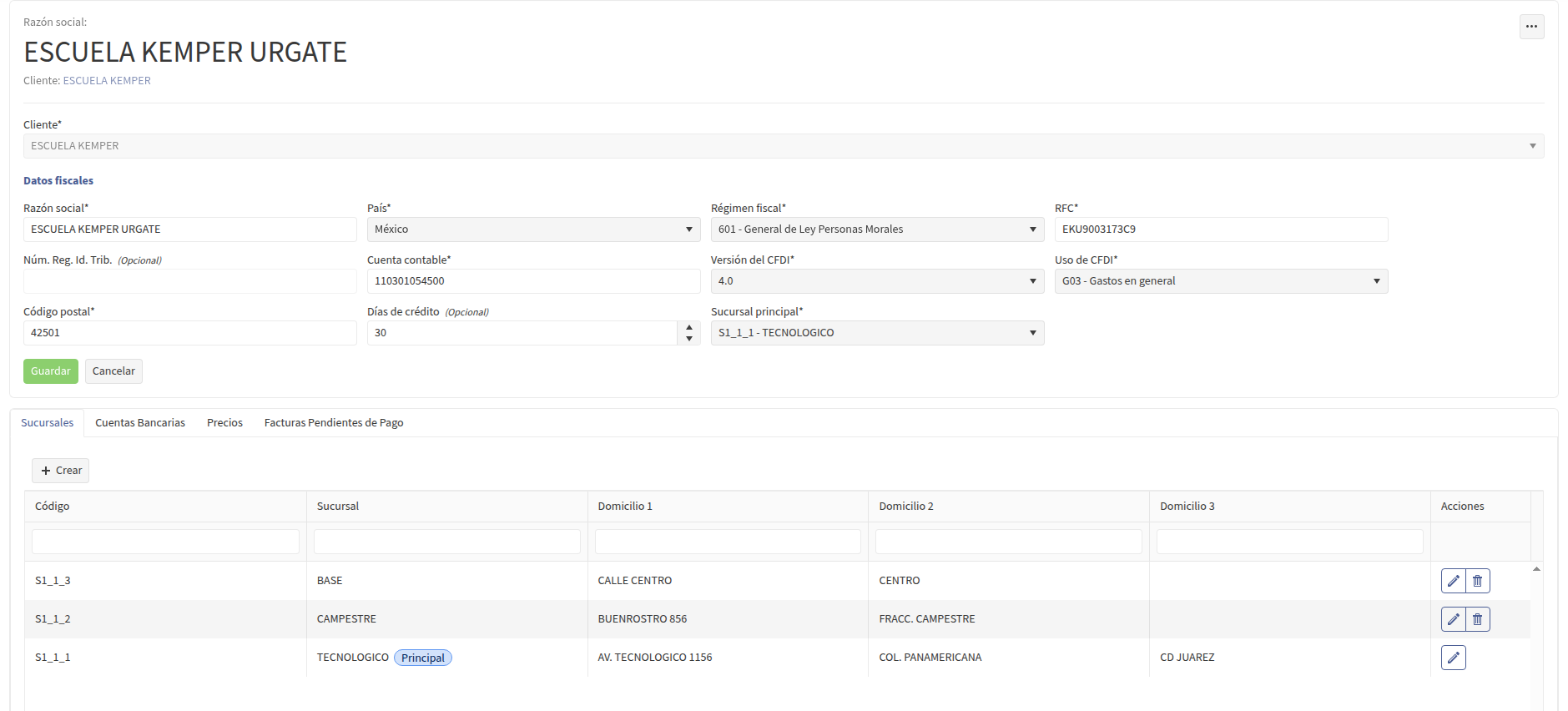Click the green Guardar button

click(x=51, y=371)
